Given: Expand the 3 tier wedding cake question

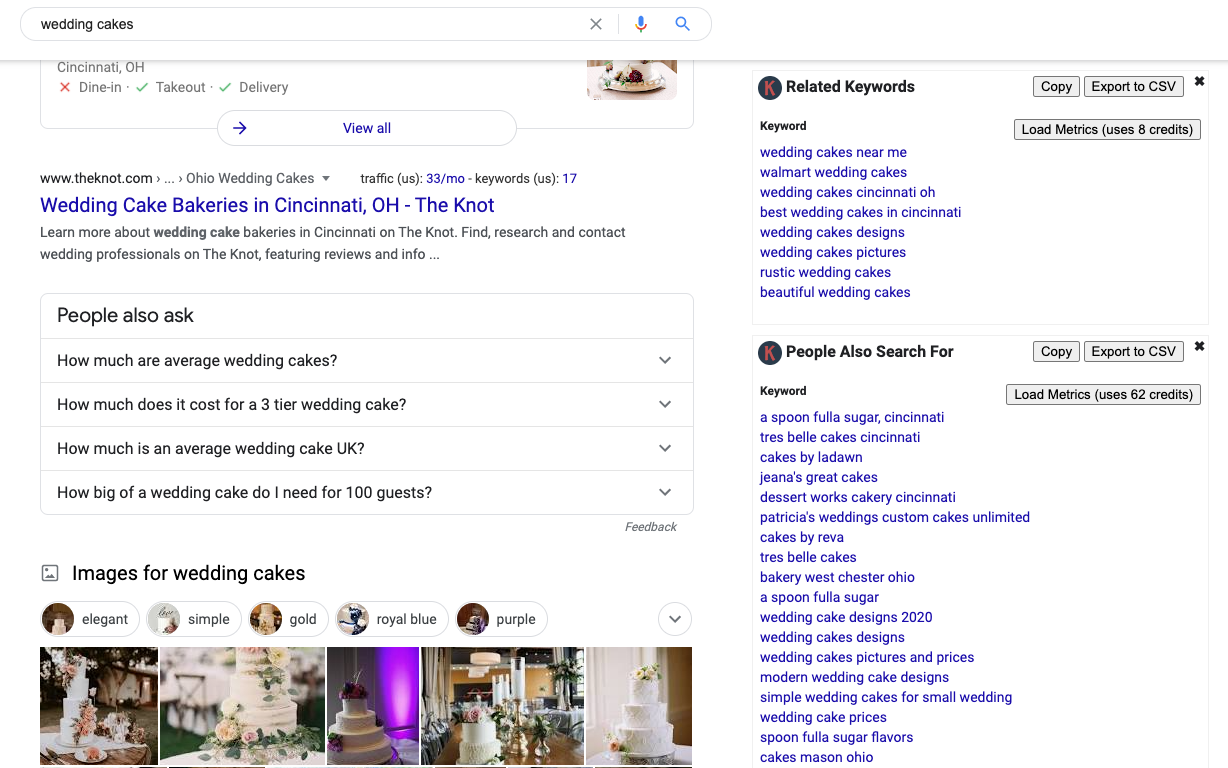Looking at the screenshot, I should [x=665, y=404].
